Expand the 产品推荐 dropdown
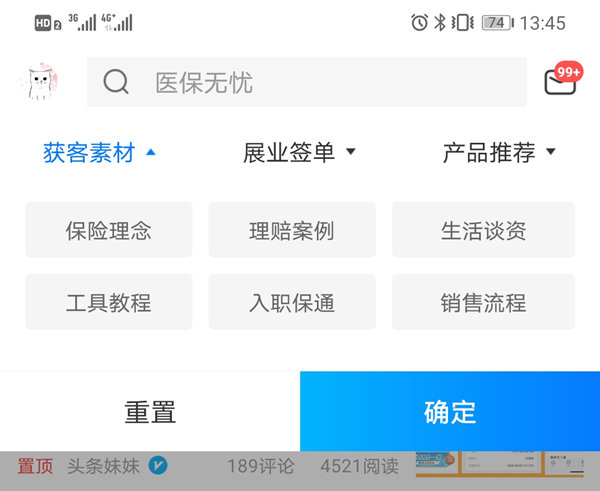Viewport: 600px width, 491px height. coord(498,153)
